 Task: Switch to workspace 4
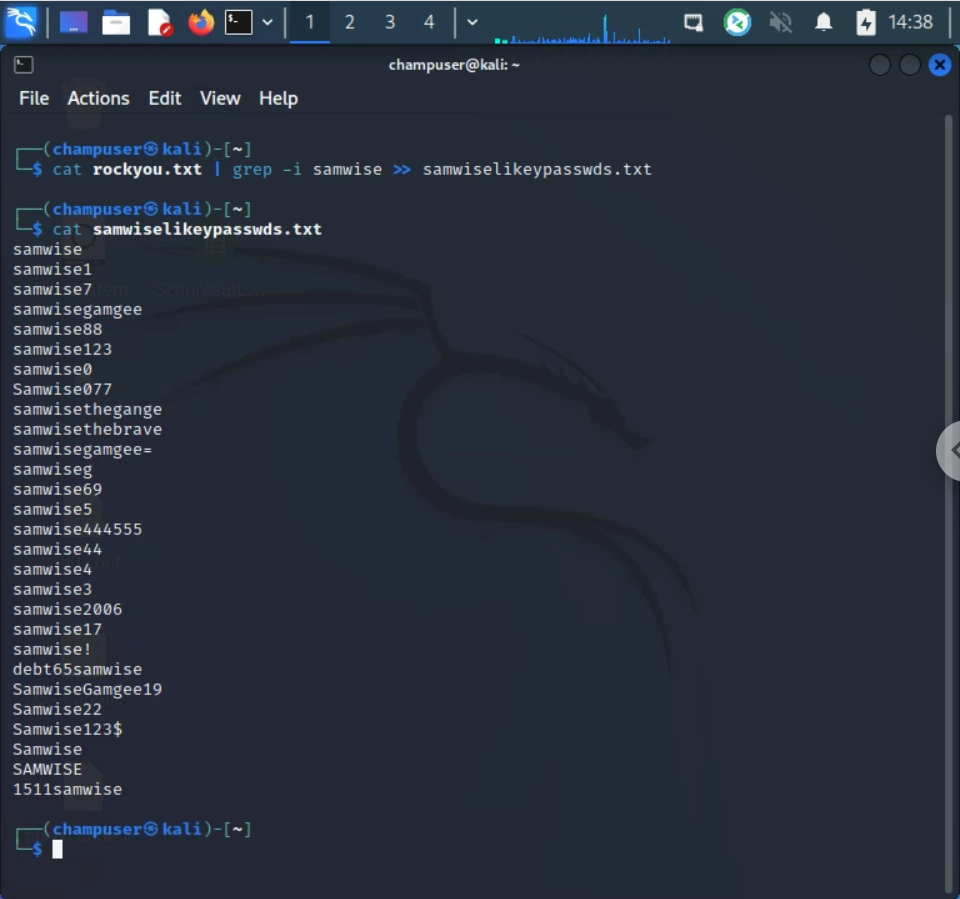point(429,23)
